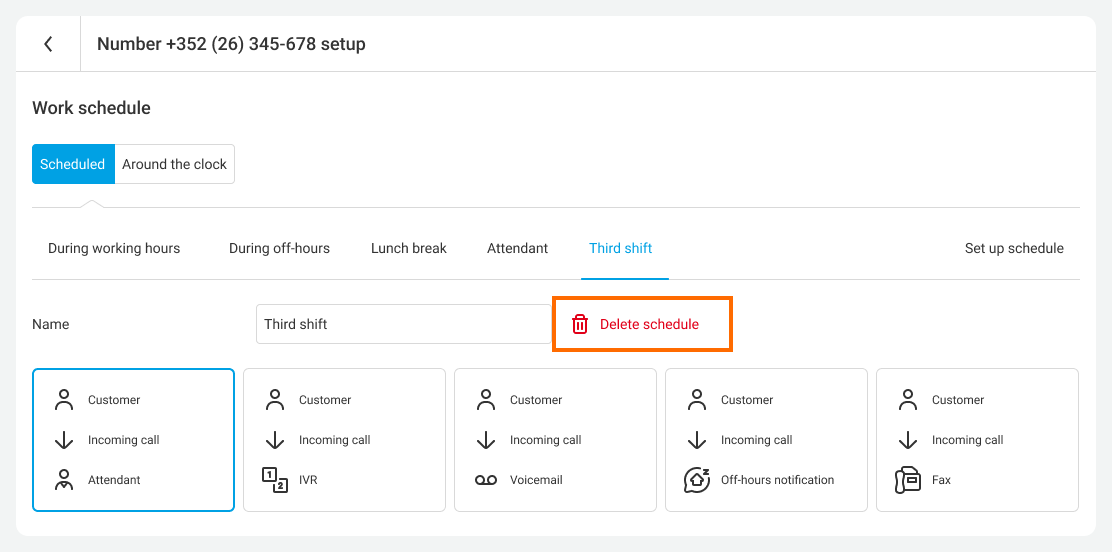Click the Set up schedule link
The height and width of the screenshot is (552, 1112).
[x=1014, y=248]
